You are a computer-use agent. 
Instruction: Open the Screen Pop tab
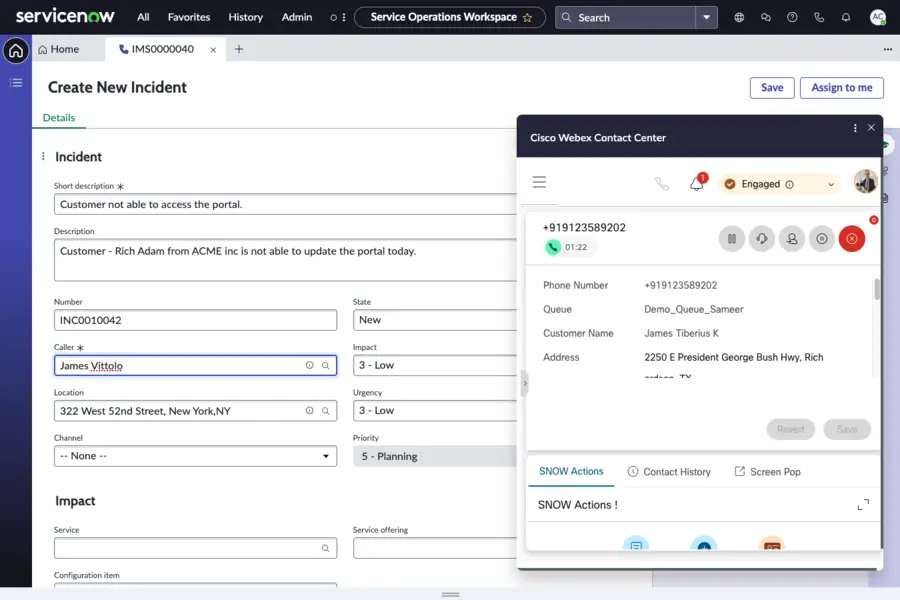point(767,472)
